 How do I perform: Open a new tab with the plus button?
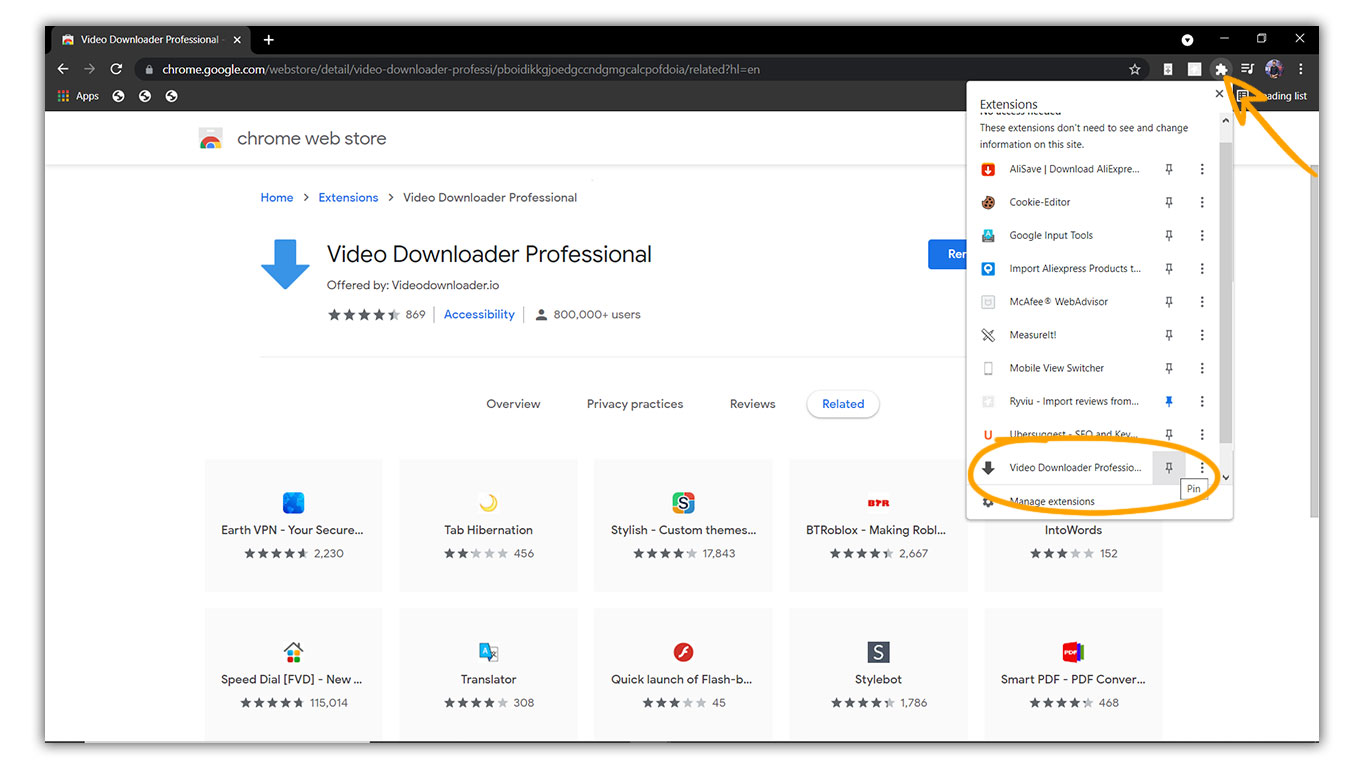268,40
